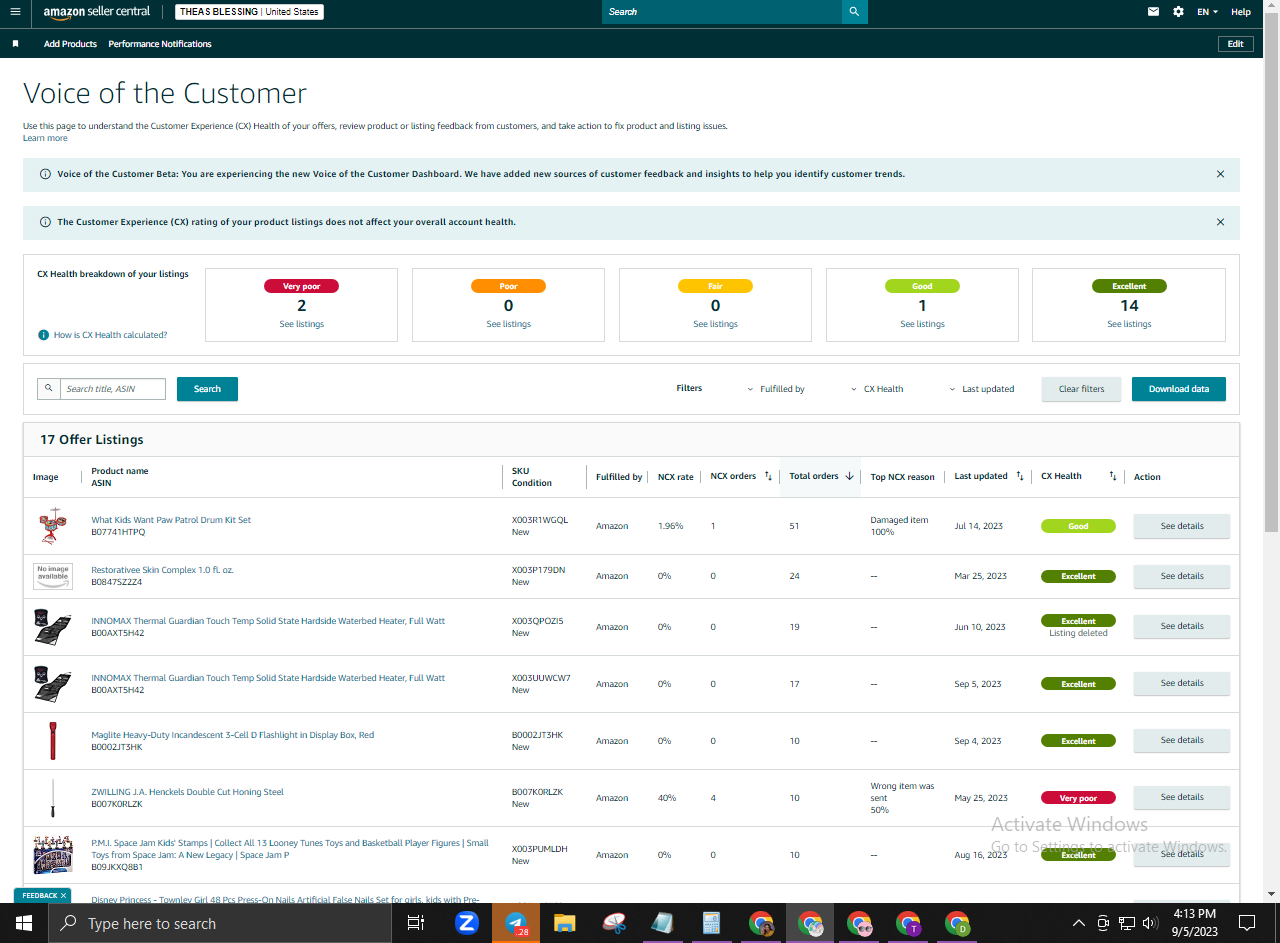
Task: Click the Space Jam stamps thumbnail
Action: 53,855
